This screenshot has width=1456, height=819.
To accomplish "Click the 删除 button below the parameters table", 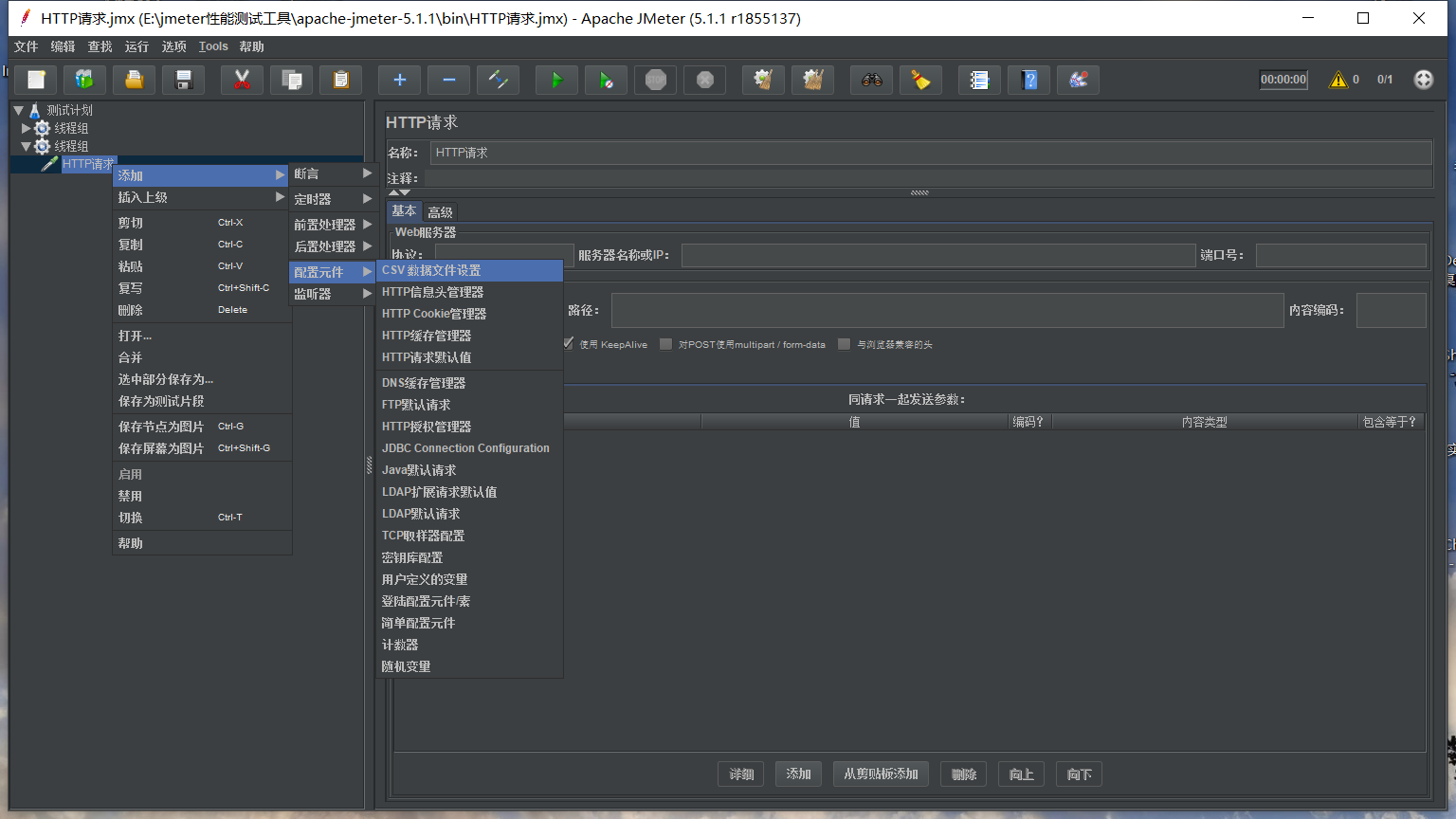I will tap(964, 774).
